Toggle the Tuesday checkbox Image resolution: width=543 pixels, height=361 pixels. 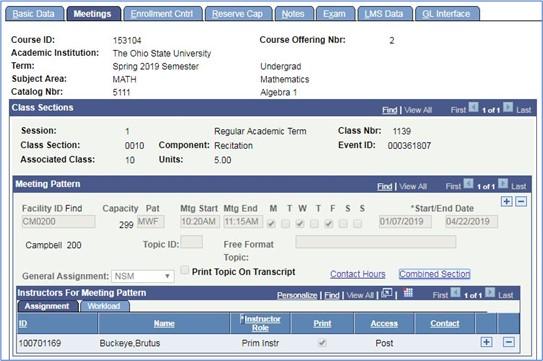286,224
